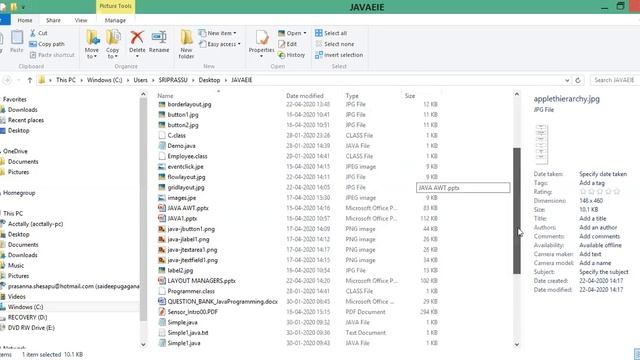
Task: Select the file LAYOUT MANAGERS.pptx
Action: 201,281
